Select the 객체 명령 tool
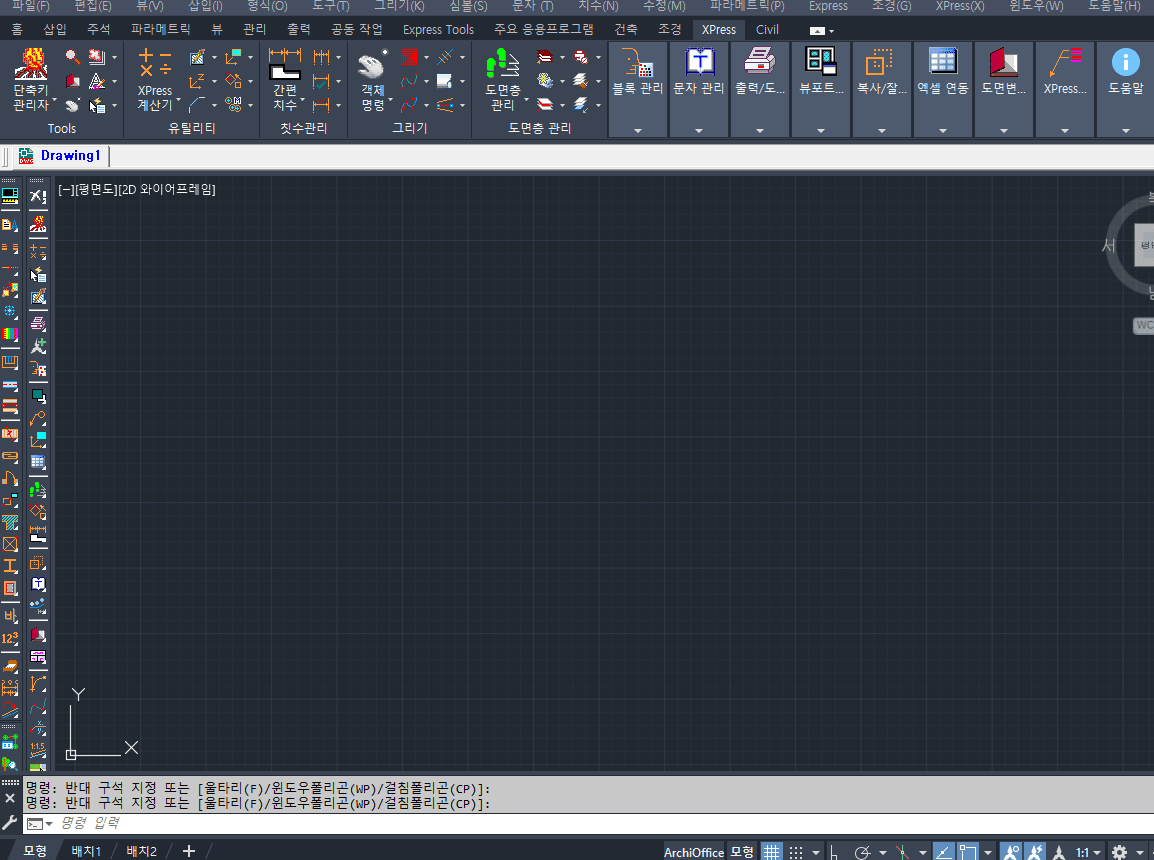1154x860 pixels. [x=373, y=78]
